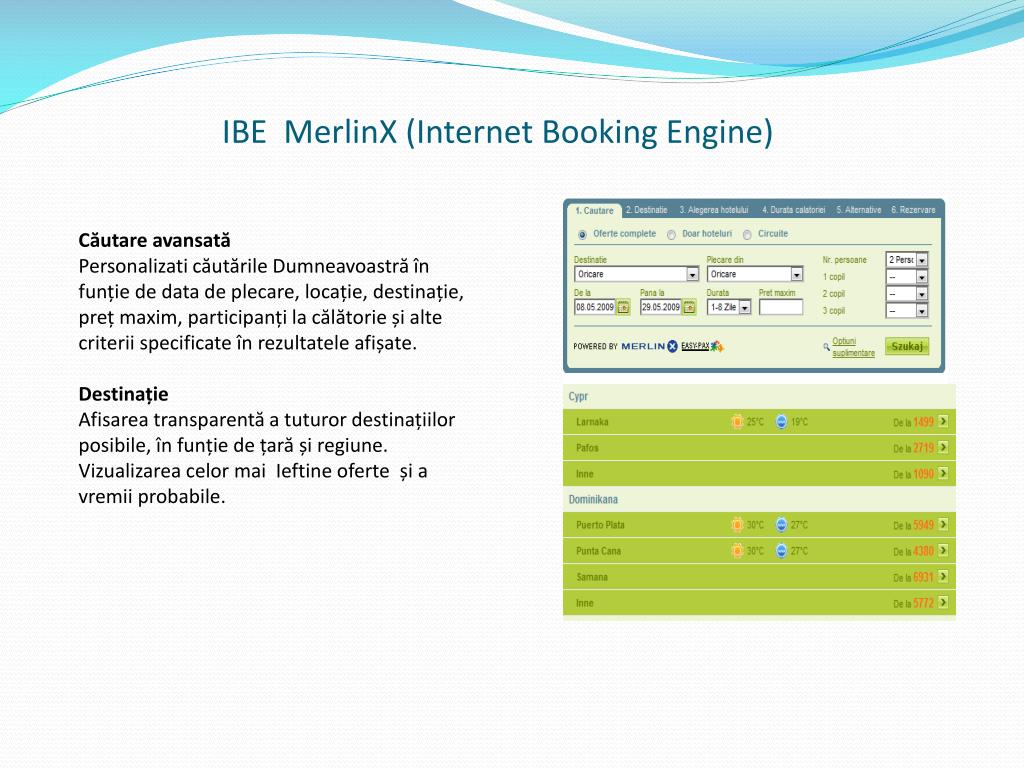Switch to the 2. Destinatie tab
This screenshot has width=1024, height=768.
(647, 210)
